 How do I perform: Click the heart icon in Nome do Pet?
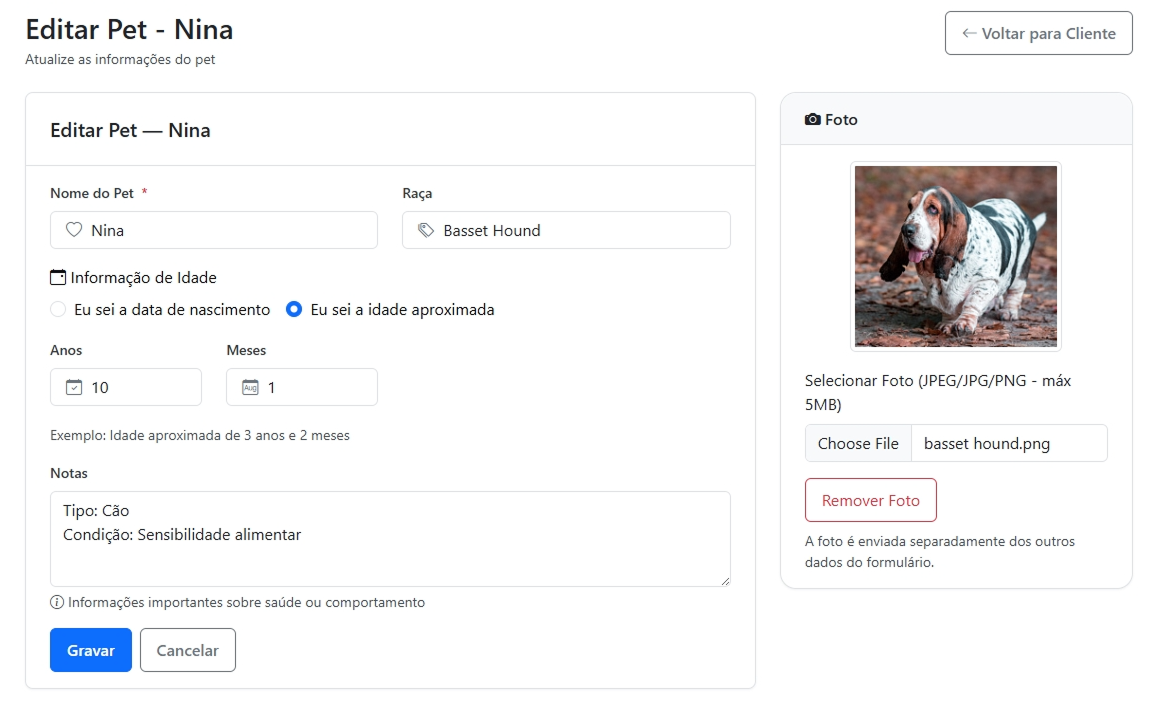click(x=73, y=230)
